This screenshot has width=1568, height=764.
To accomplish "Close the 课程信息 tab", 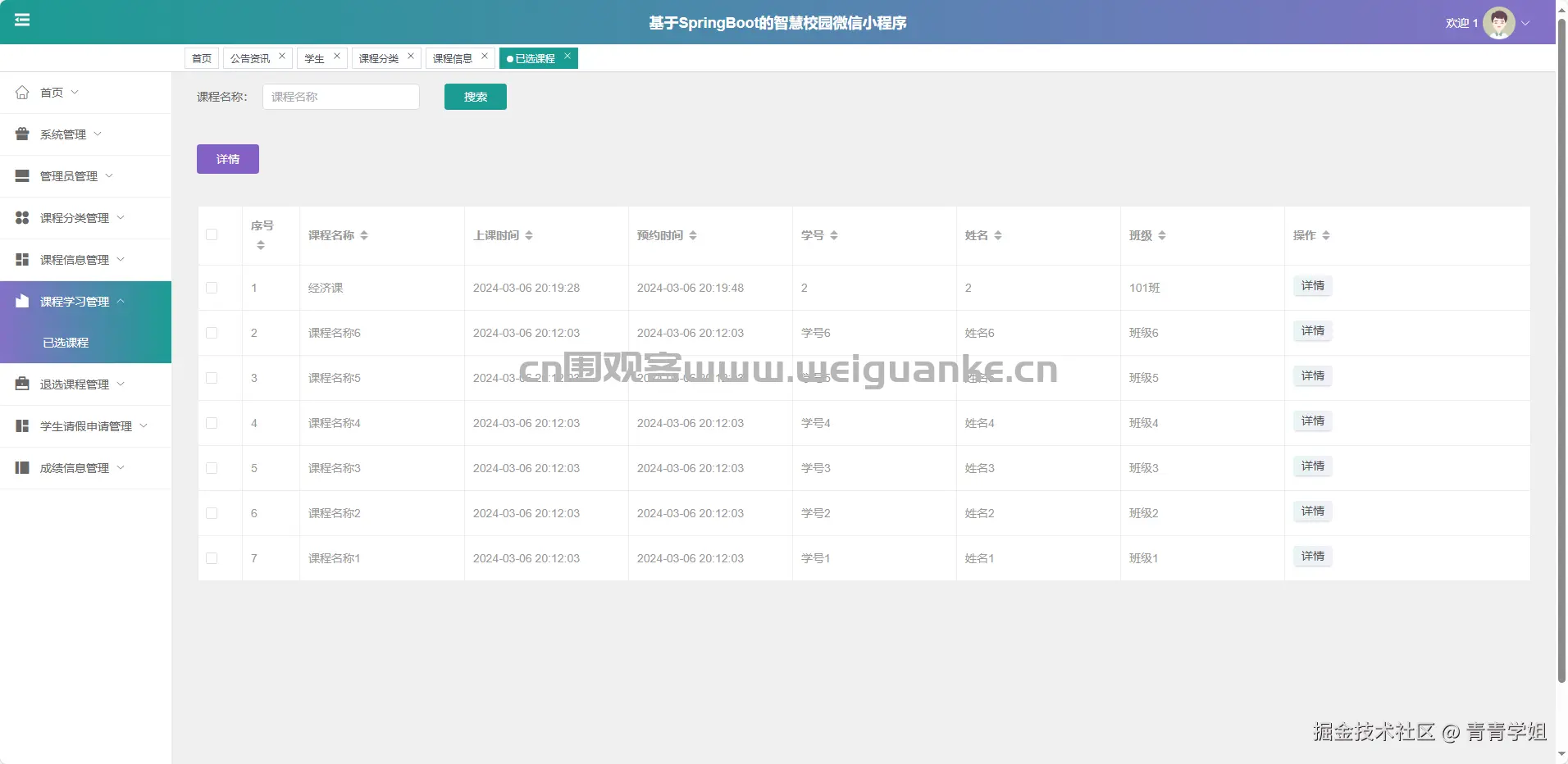I will pos(485,57).
